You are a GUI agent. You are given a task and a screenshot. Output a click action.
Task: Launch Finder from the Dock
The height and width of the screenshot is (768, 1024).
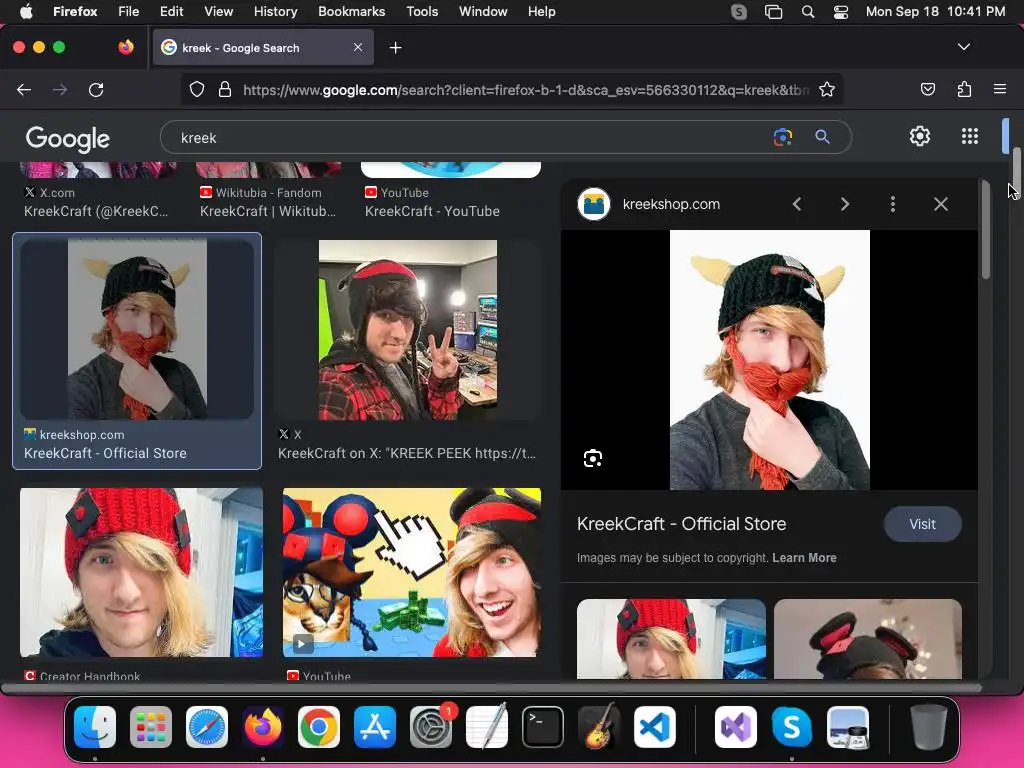tap(95, 726)
